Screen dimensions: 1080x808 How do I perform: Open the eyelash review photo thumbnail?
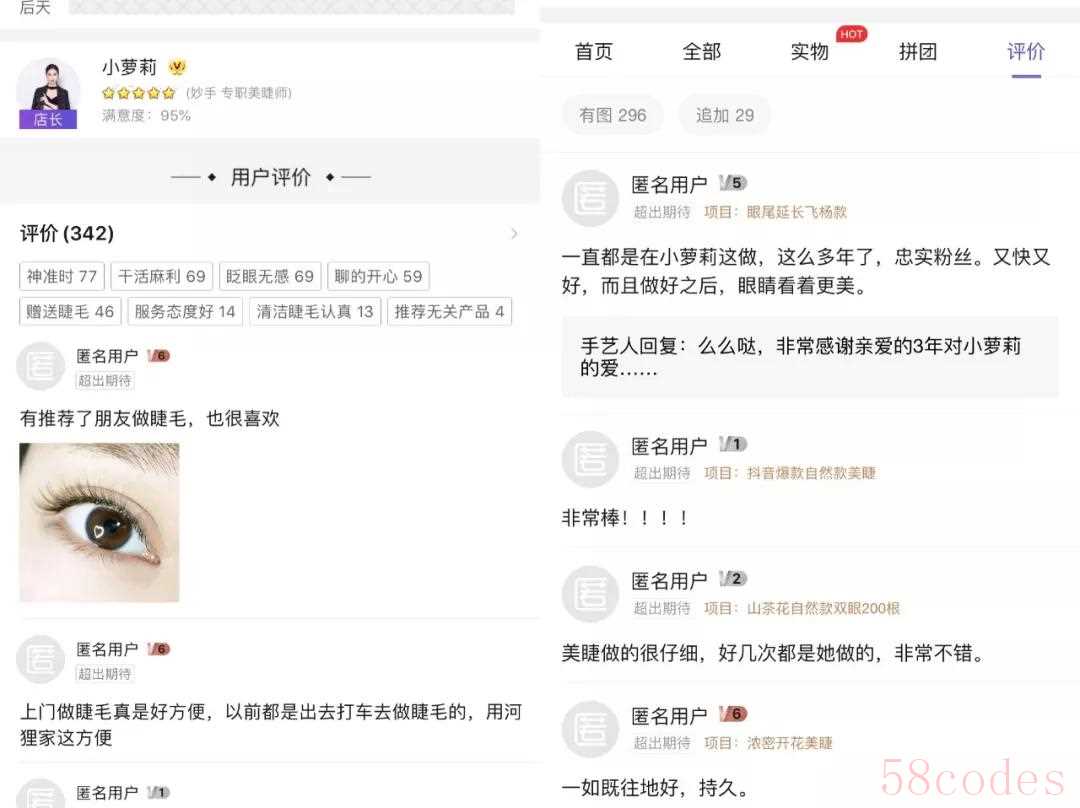point(99,522)
